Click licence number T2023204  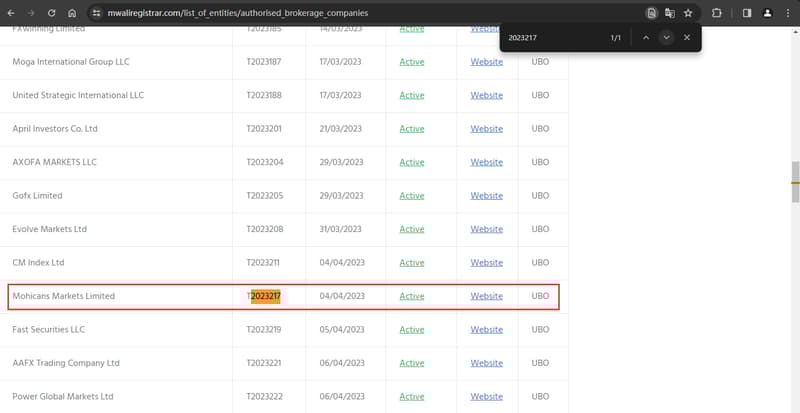pyautogui.click(x=265, y=162)
